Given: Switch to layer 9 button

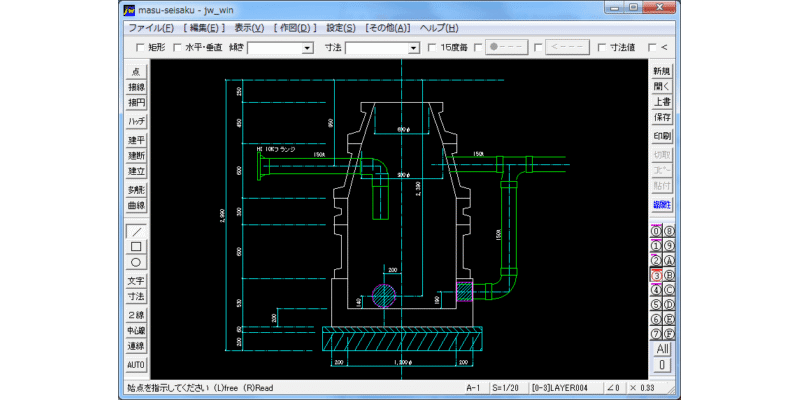Looking at the screenshot, I should tap(669, 245).
